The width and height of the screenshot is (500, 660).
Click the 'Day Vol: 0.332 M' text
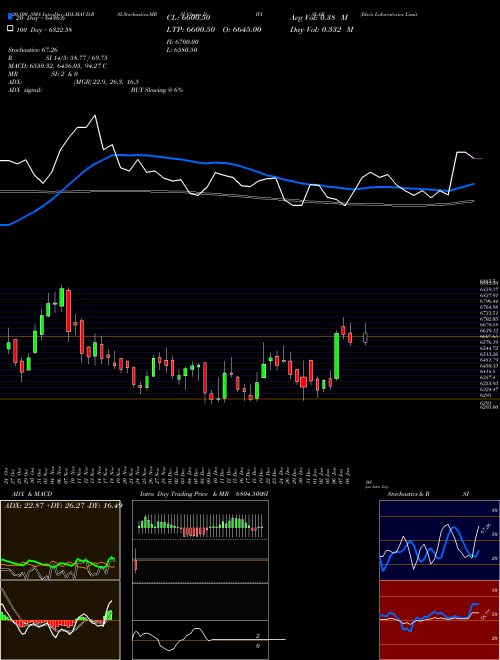pyautogui.click(x=322, y=30)
